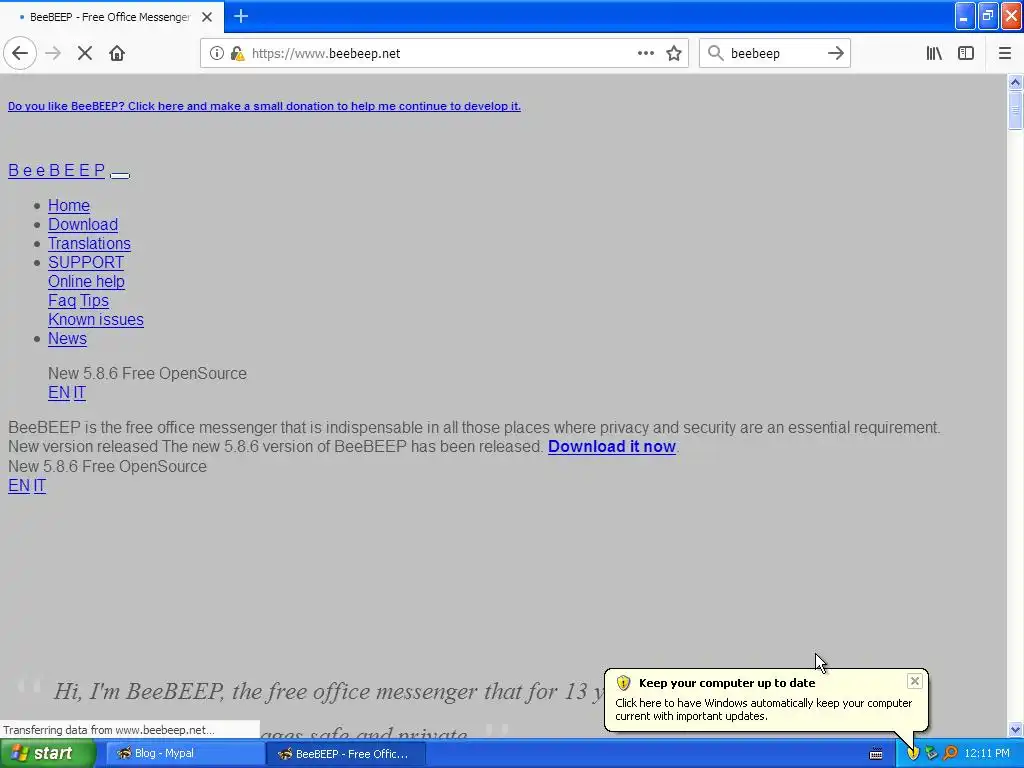The height and width of the screenshot is (768, 1024).
Task: Click the 12:11 PM taskbar clock
Action: 987,754
